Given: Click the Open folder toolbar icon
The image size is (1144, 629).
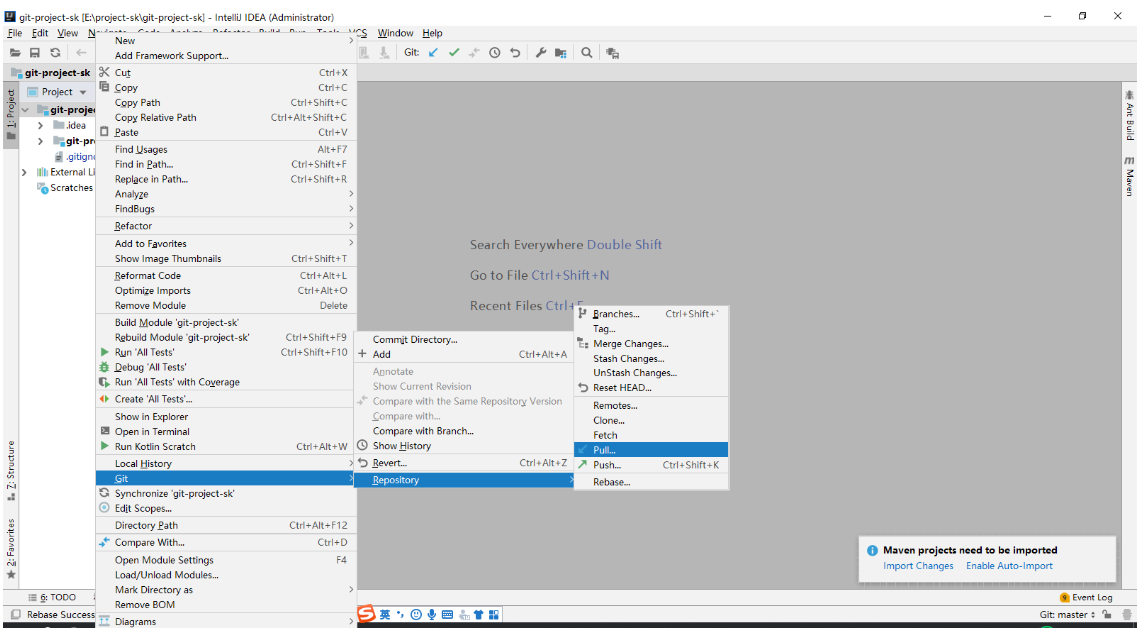Looking at the screenshot, I should click(15, 53).
